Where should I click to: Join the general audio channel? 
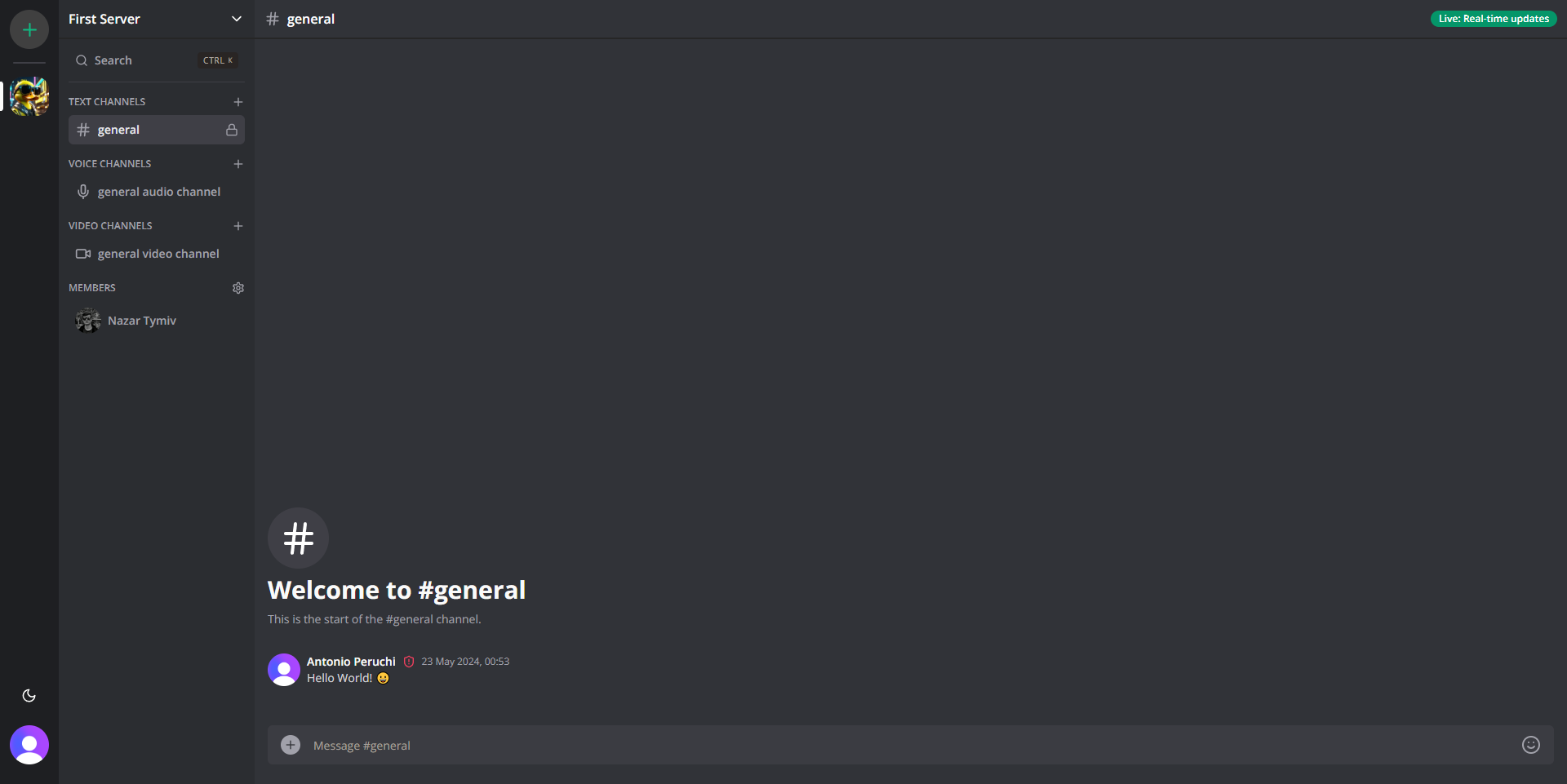pos(157,192)
